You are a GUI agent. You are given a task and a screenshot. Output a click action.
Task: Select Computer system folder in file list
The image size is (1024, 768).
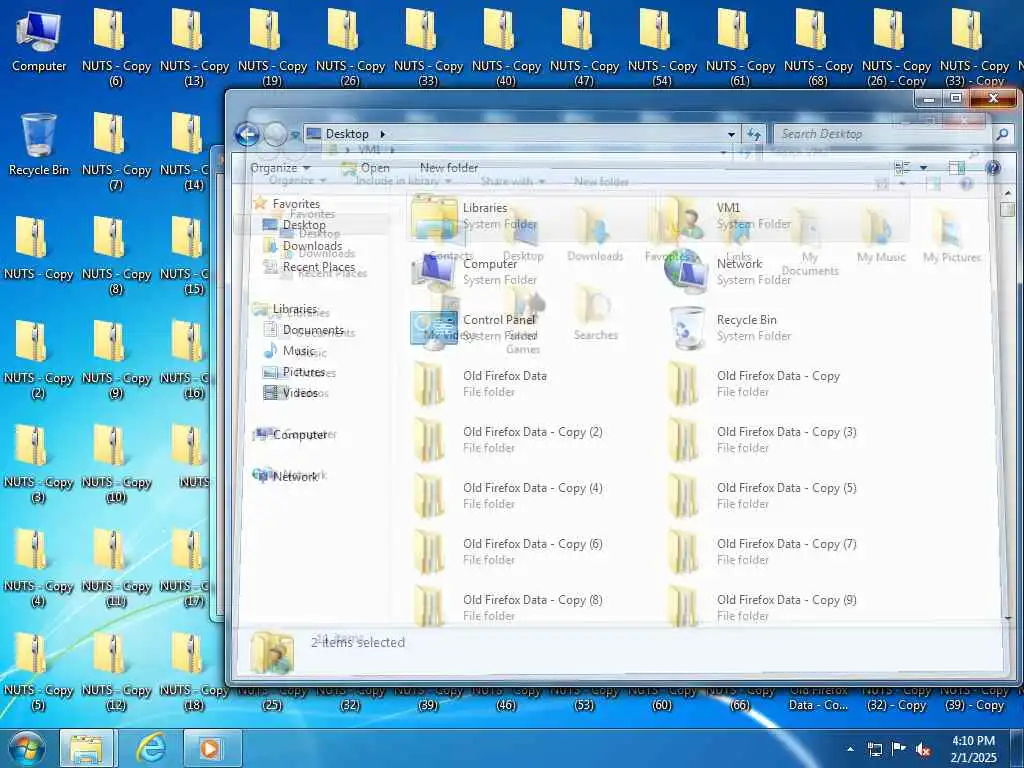coord(529,272)
